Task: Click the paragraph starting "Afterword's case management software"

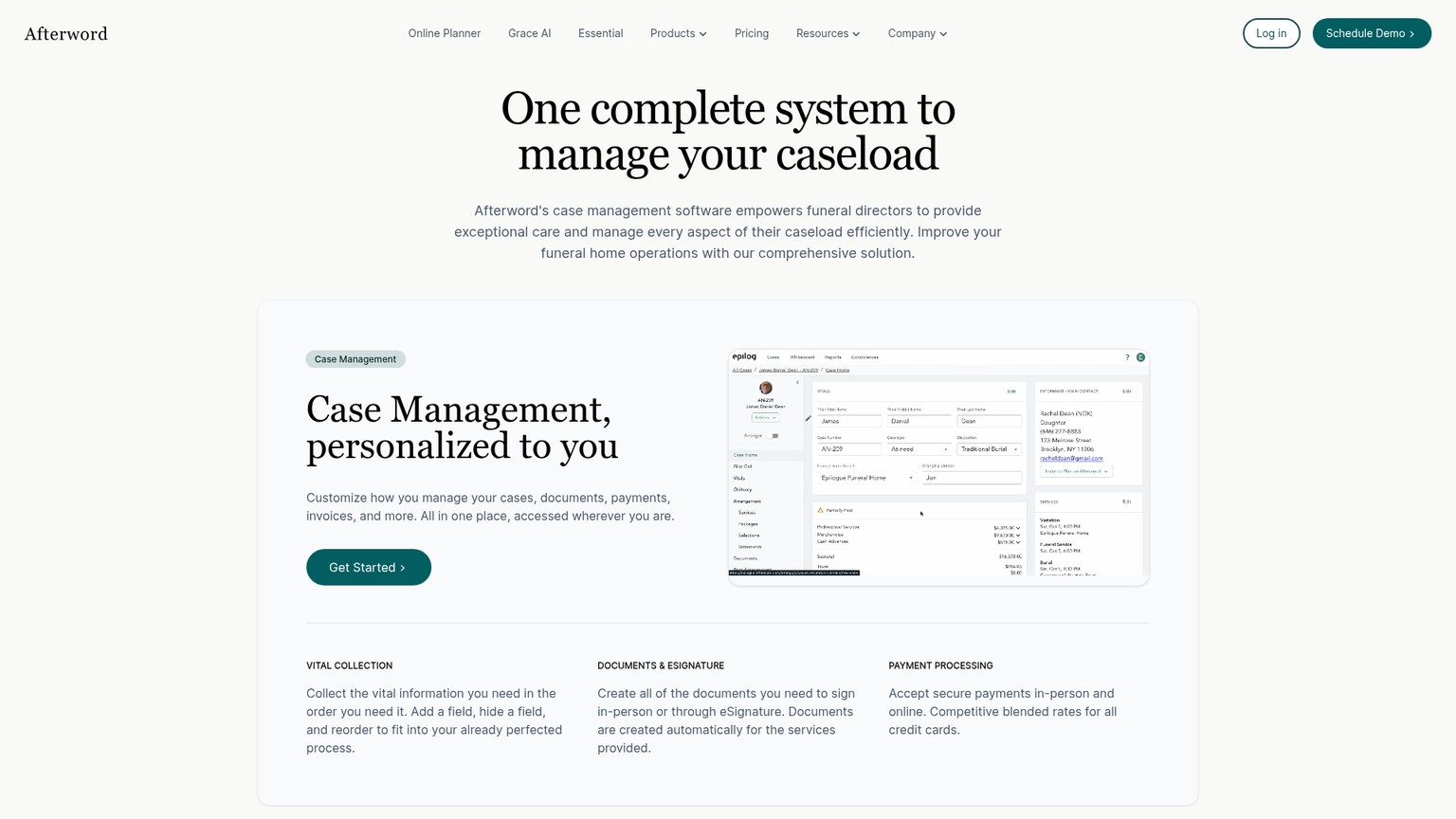Action: pyautogui.click(x=728, y=231)
